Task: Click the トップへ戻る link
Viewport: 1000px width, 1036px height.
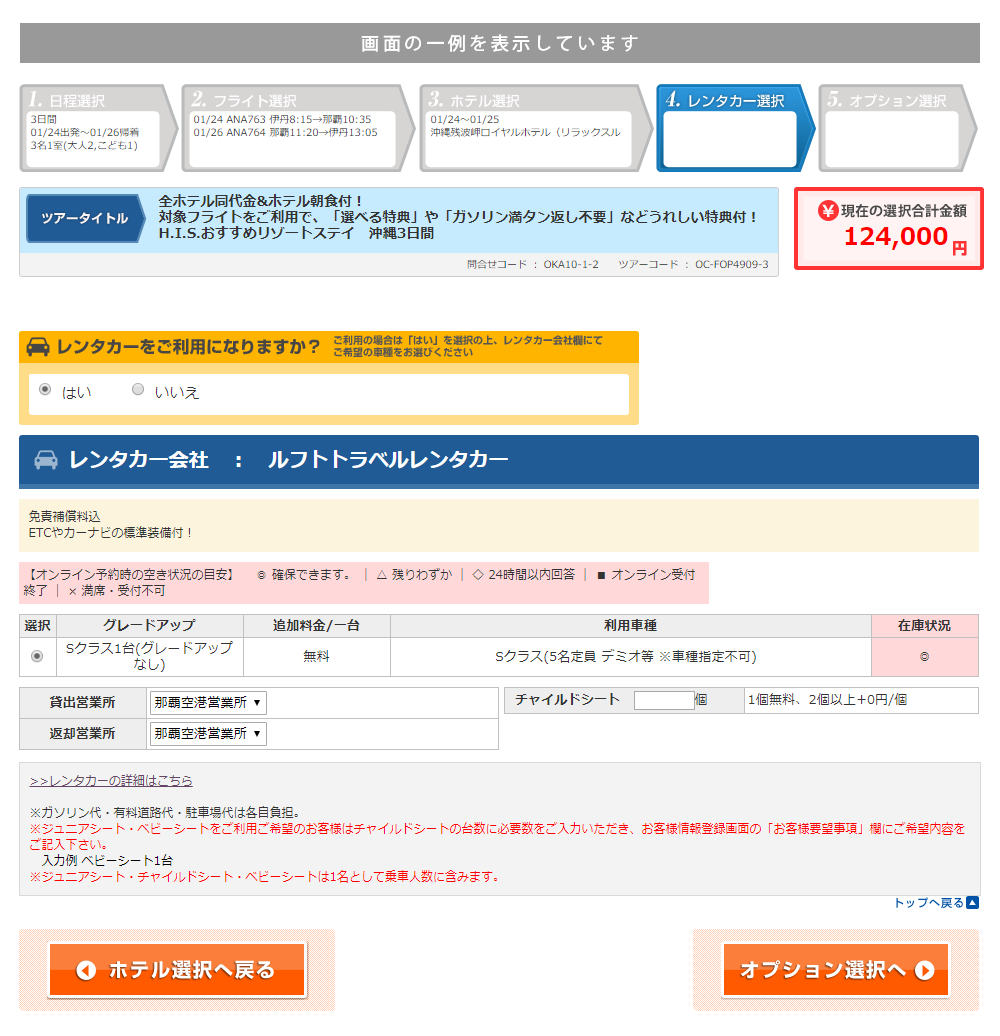Action: 928,903
